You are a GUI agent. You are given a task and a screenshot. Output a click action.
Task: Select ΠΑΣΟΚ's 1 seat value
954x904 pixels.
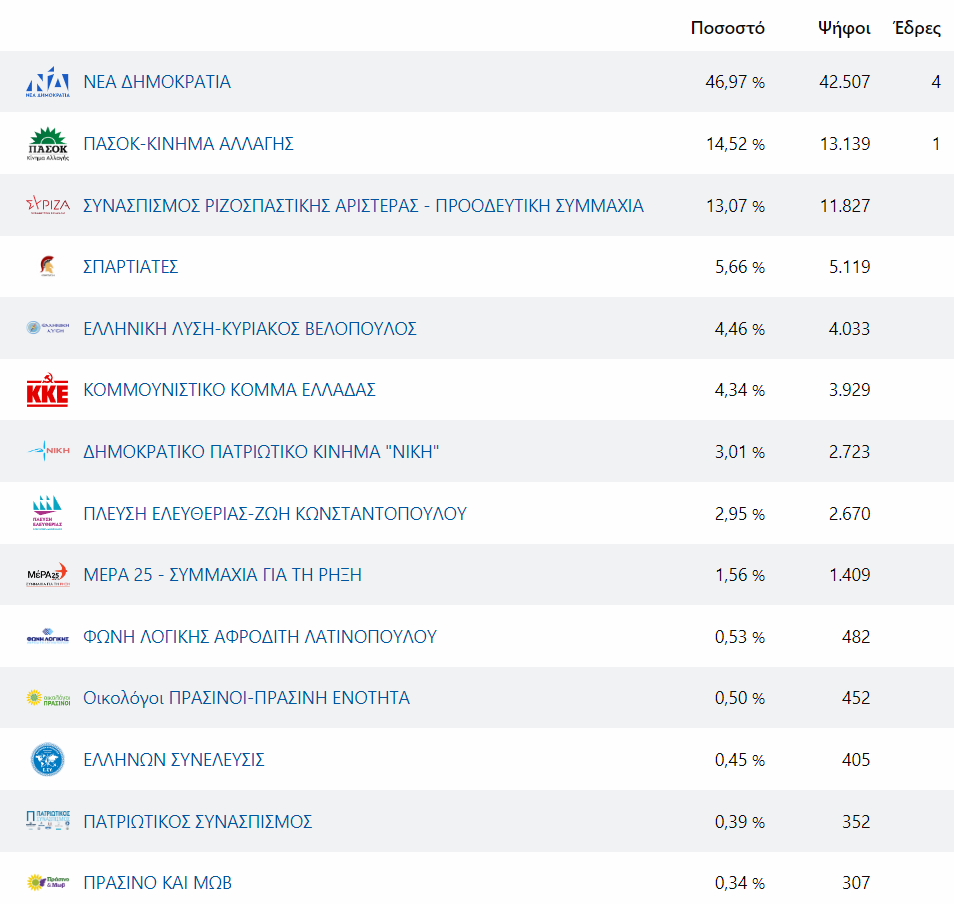tap(936, 144)
